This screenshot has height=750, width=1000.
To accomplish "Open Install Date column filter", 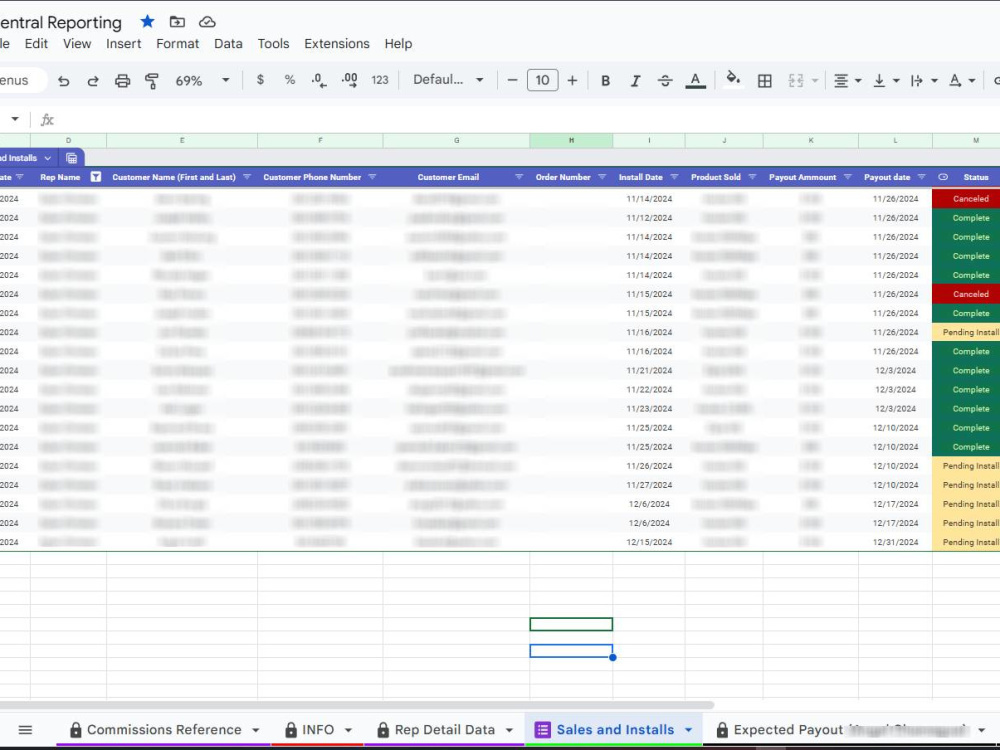I will point(674,177).
